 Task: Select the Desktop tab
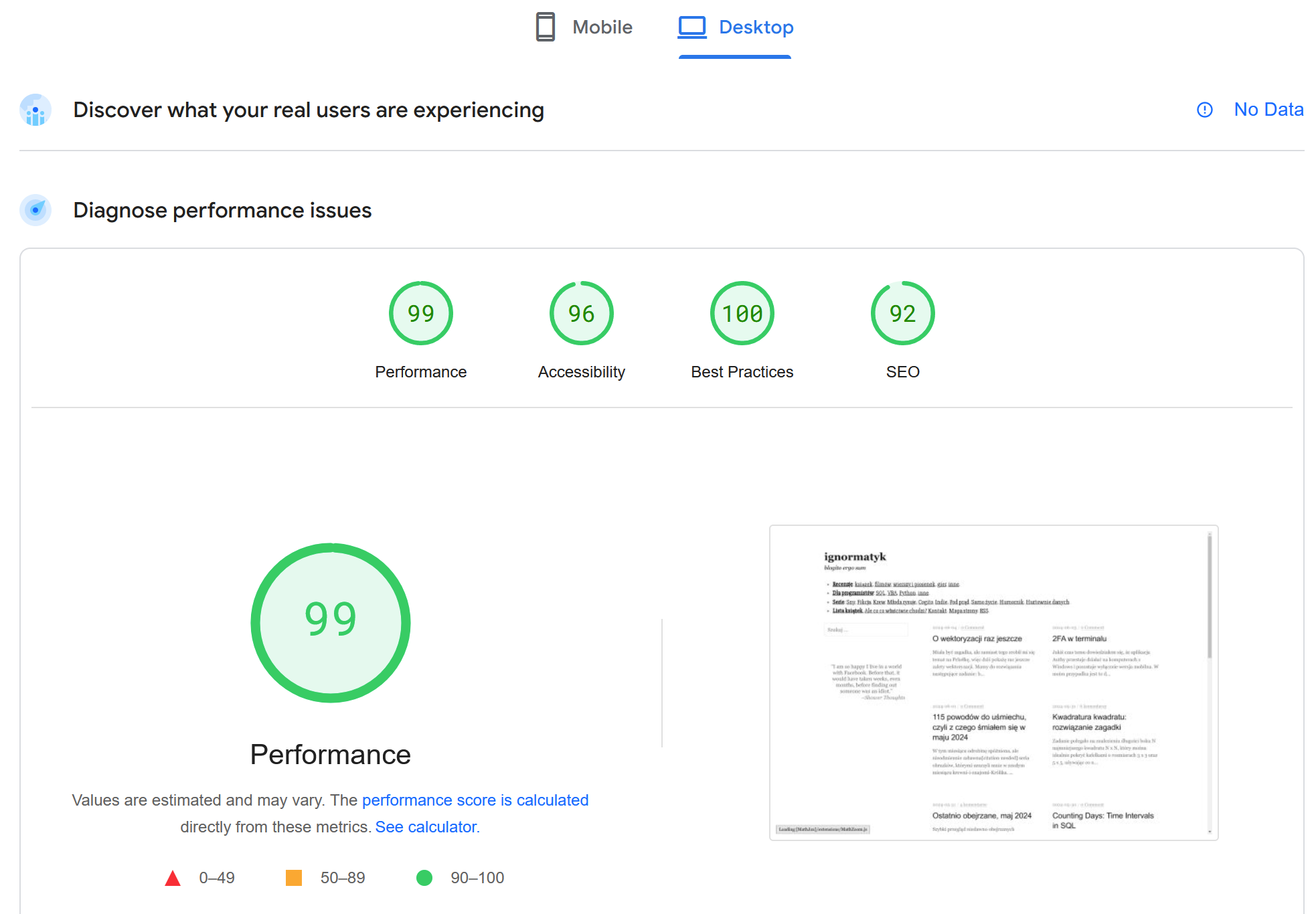coord(755,27)
